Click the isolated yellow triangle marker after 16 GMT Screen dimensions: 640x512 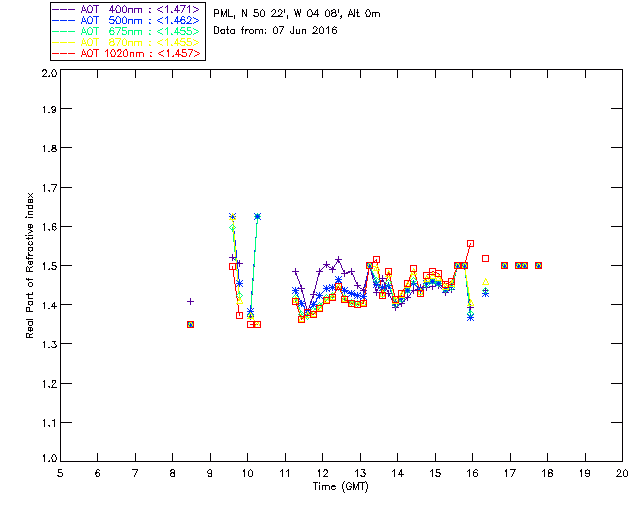tap(485, 282)
